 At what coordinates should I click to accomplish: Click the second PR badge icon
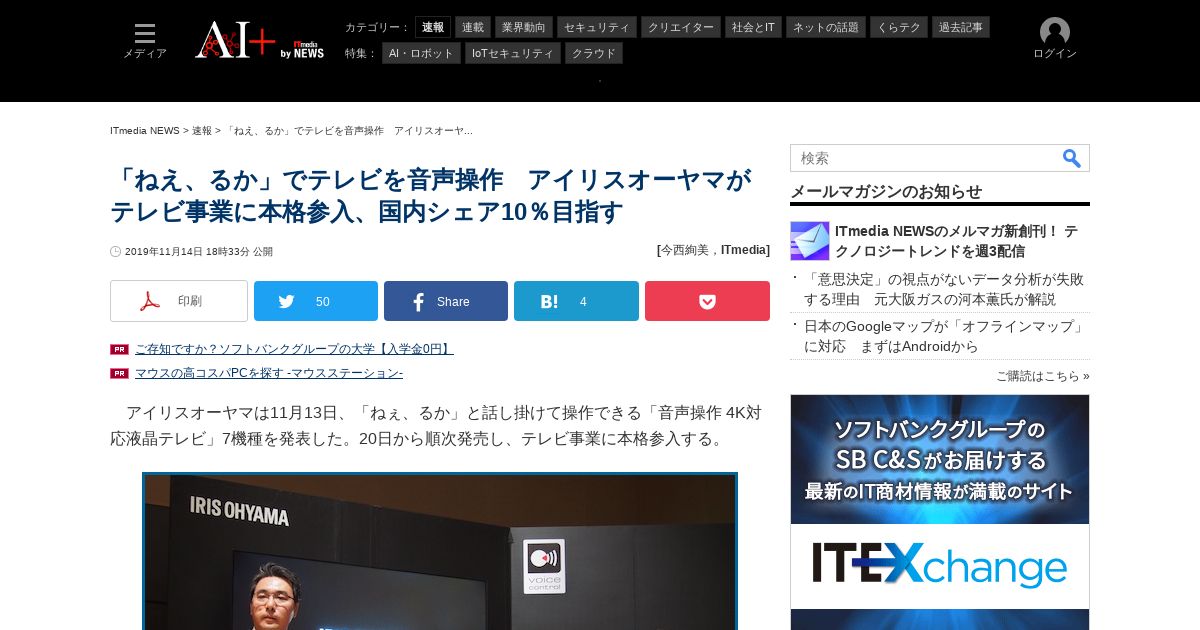(119, 373)
